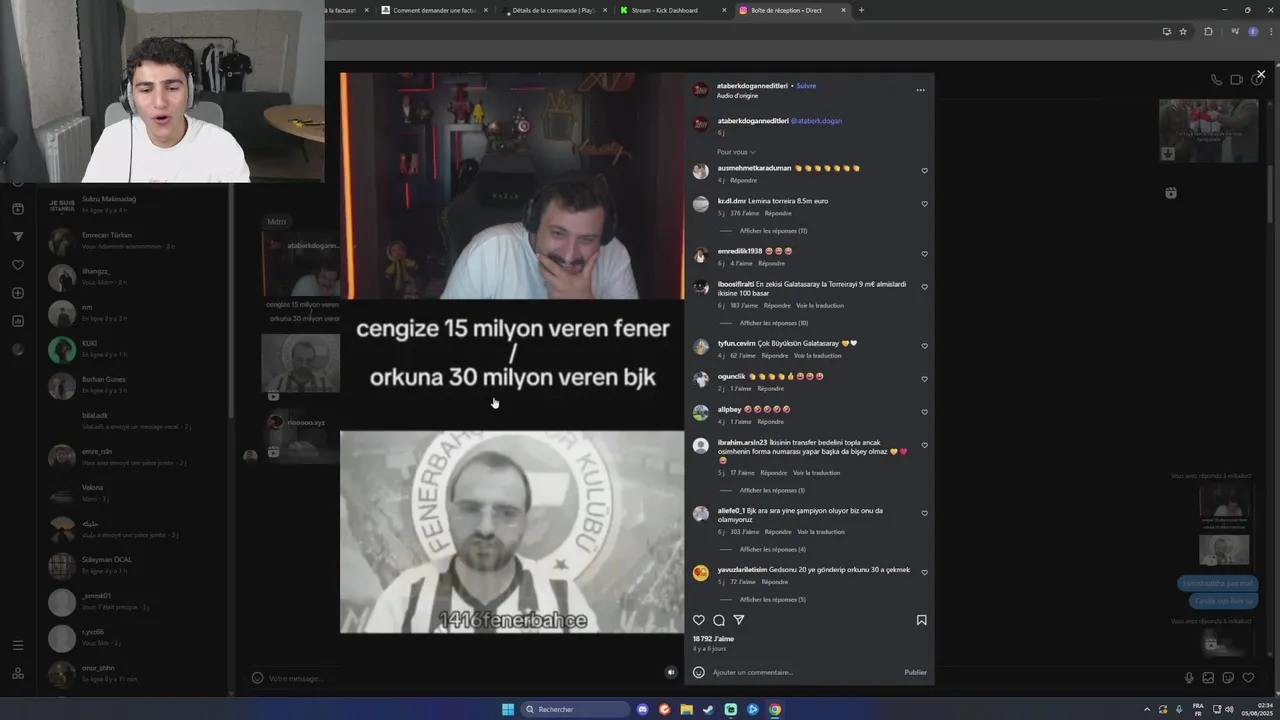Switch to Boîte de réception • Direct tab
The width and height of the screenshot is (1280, 720).
[786, 10]
